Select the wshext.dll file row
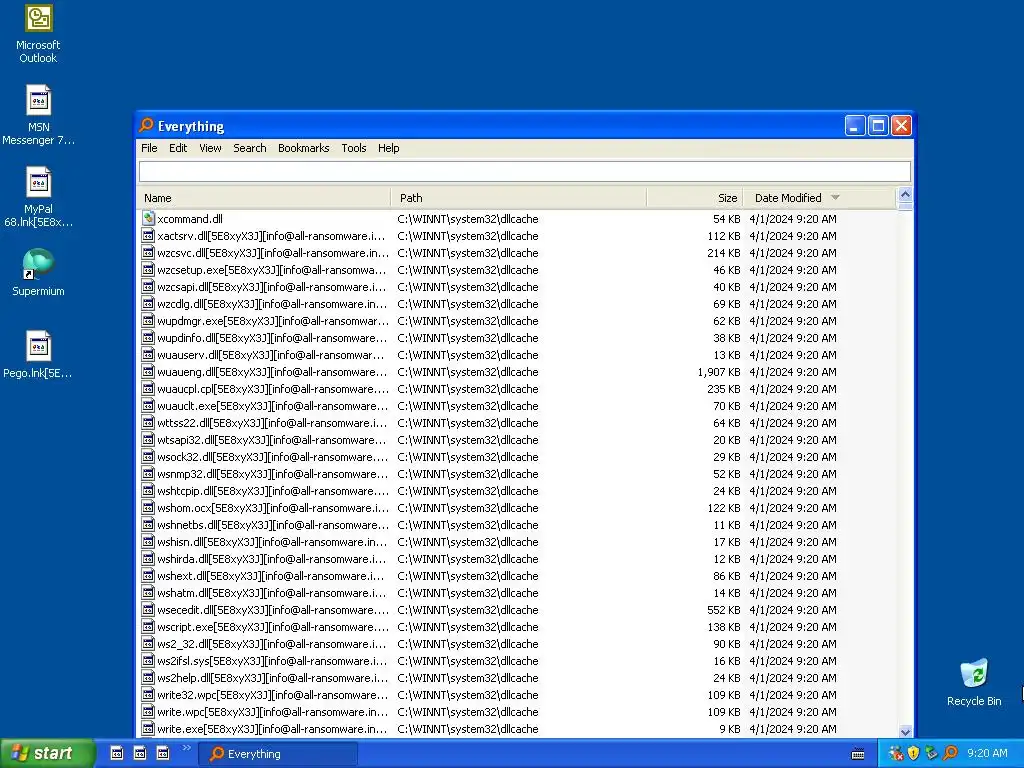The image size is (1024, 768). (518, 576)
